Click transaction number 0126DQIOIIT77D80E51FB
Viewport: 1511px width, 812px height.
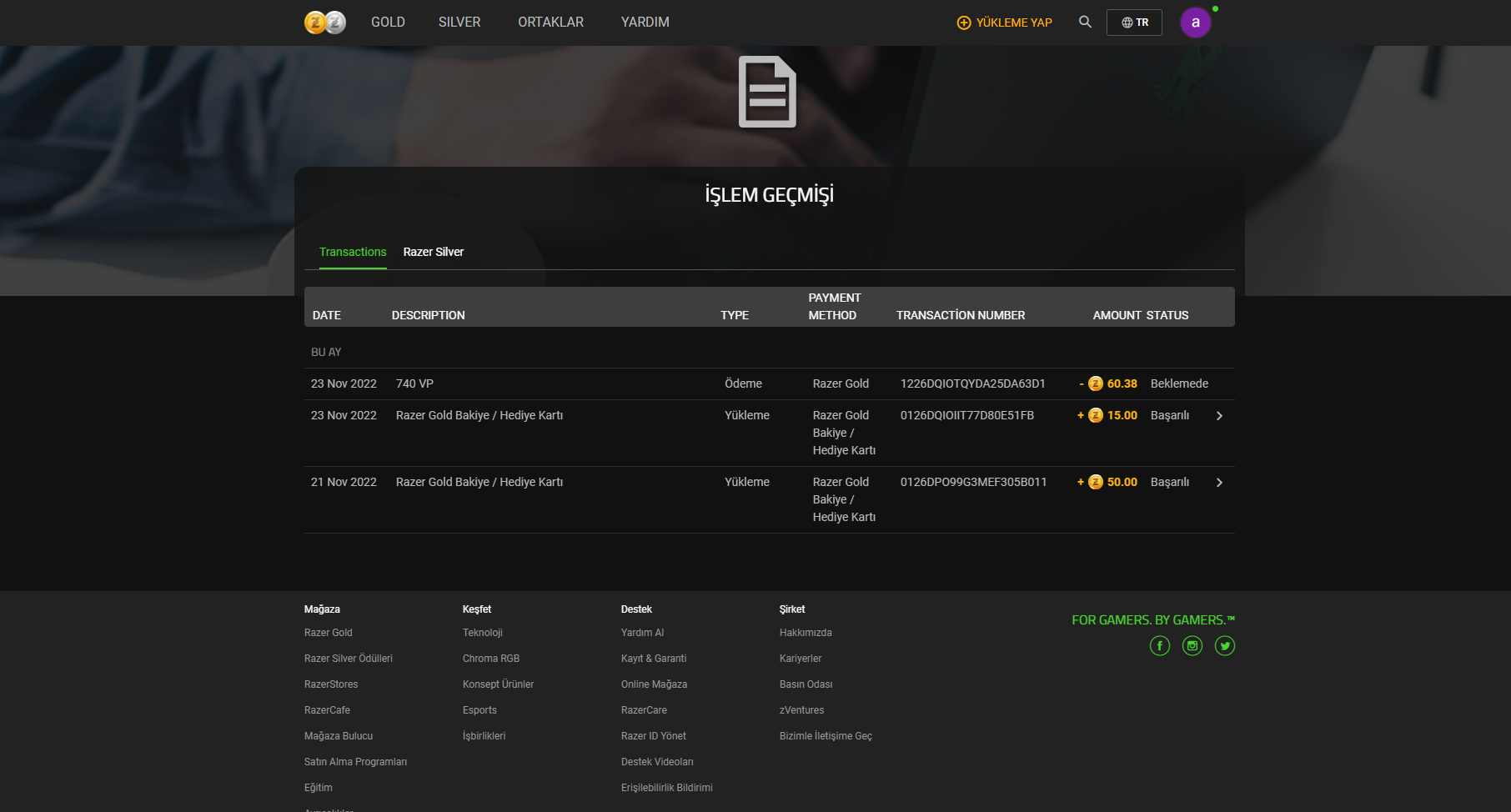[x=967, y=415]
